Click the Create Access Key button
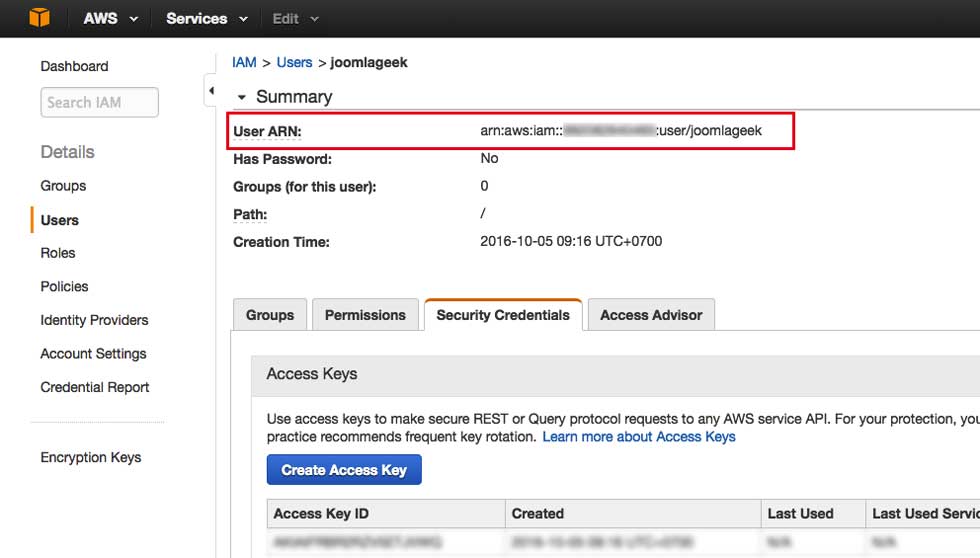 tap(344, 470)
